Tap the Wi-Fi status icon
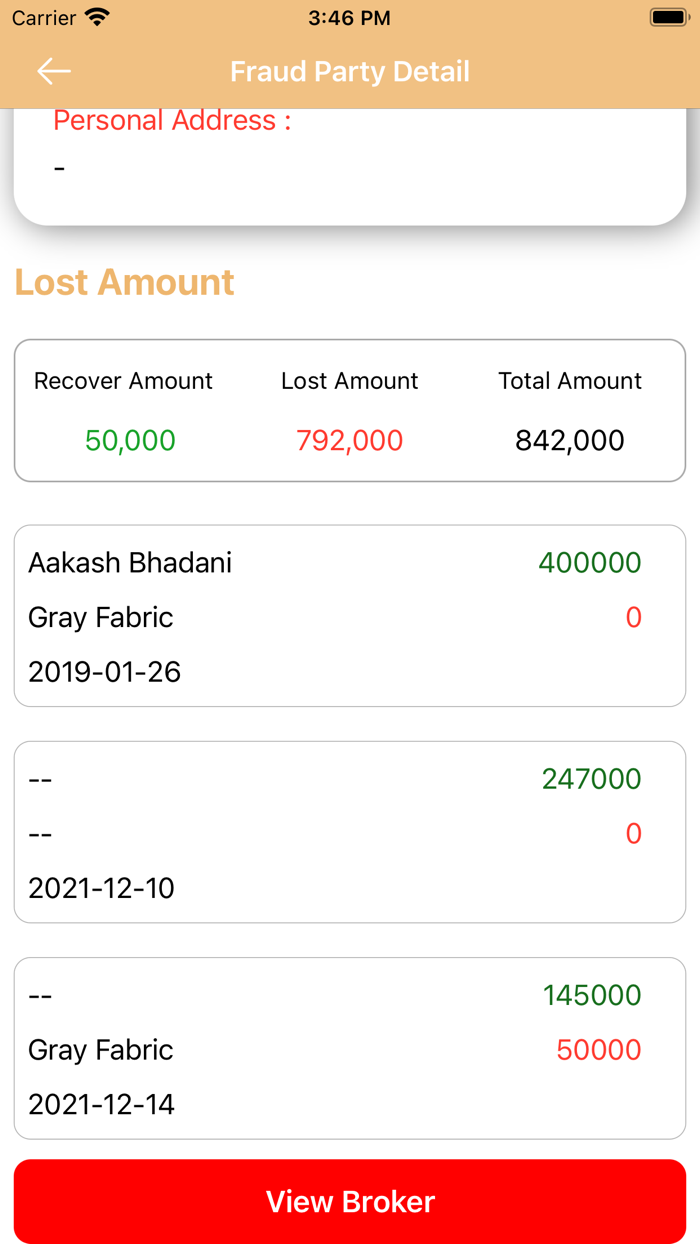This screenshot has height=1244, width=700. (97, 18)
